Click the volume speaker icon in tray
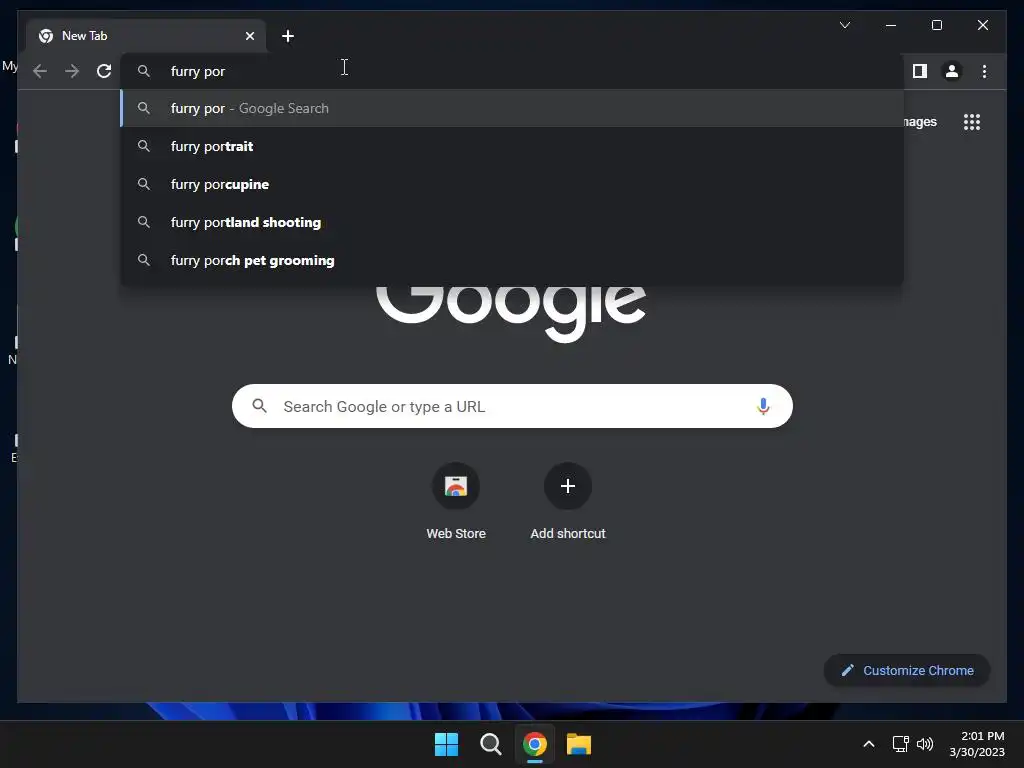1024x768 pixels. click(x=925, y=744)
